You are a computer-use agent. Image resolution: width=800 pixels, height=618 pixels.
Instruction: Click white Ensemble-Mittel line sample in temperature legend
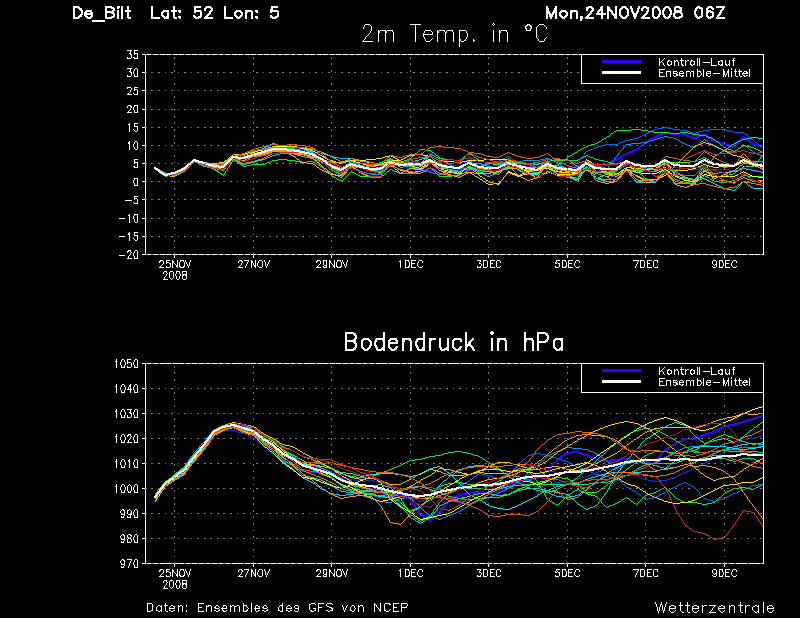click(621, 73)
